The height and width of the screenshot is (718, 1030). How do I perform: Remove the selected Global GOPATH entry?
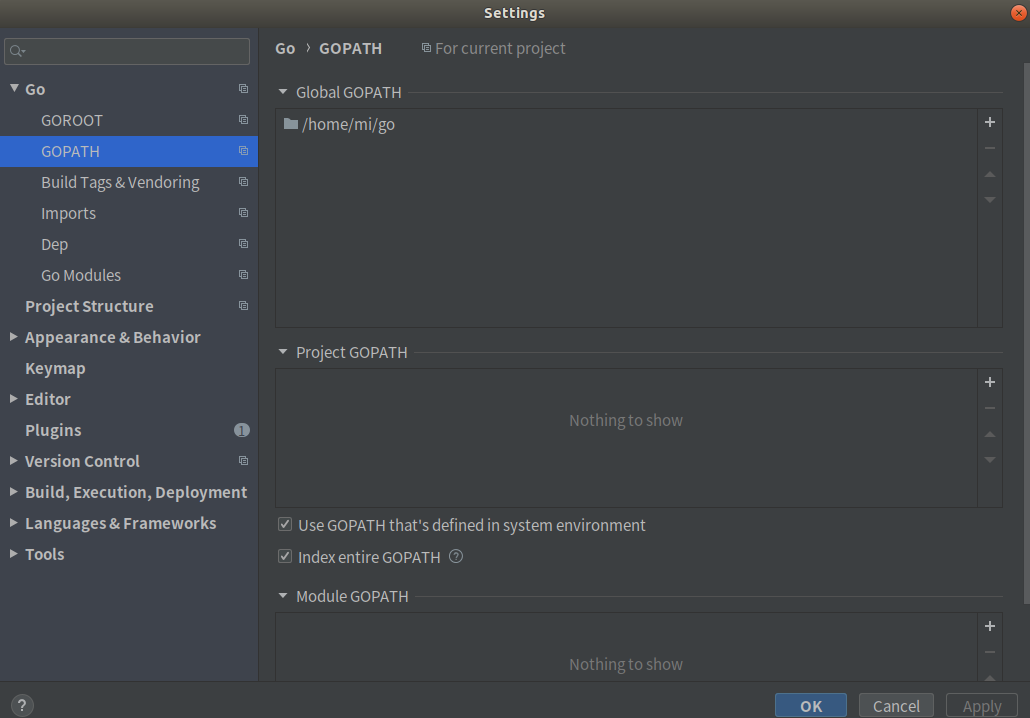click(989, 148)
